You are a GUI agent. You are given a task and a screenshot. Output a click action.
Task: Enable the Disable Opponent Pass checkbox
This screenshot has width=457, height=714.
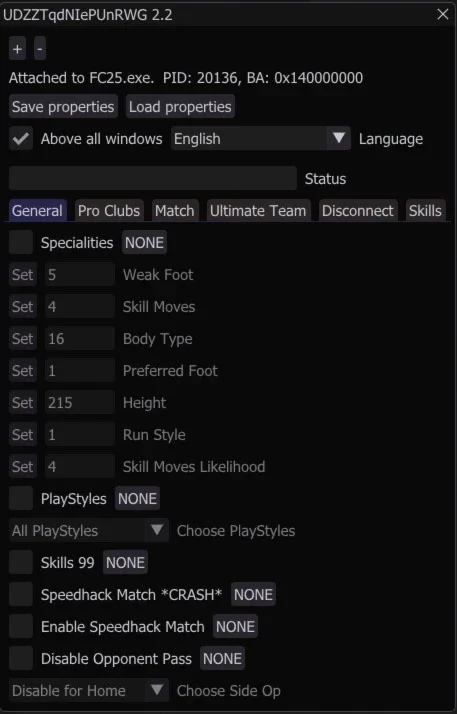point(21,658)
